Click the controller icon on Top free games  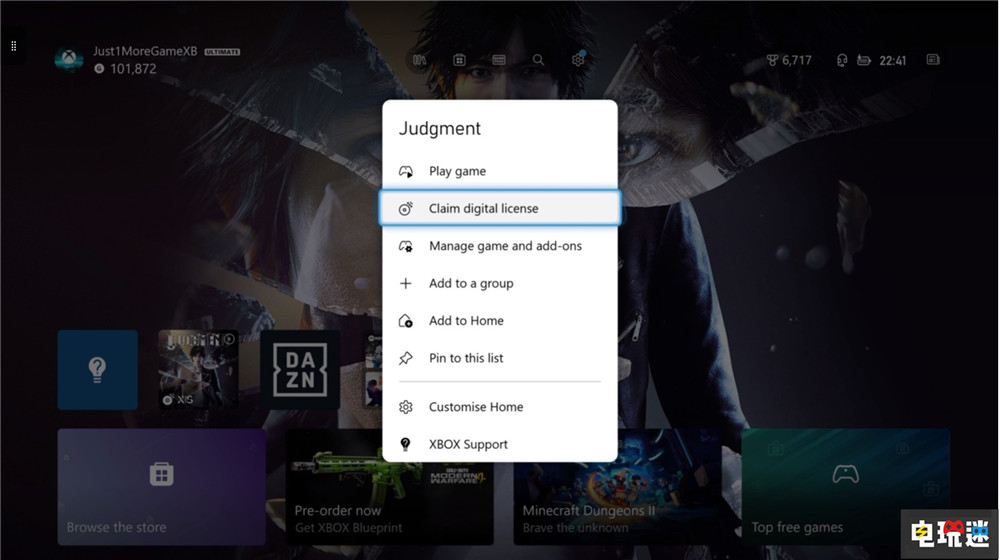click(x=846, y=474)
